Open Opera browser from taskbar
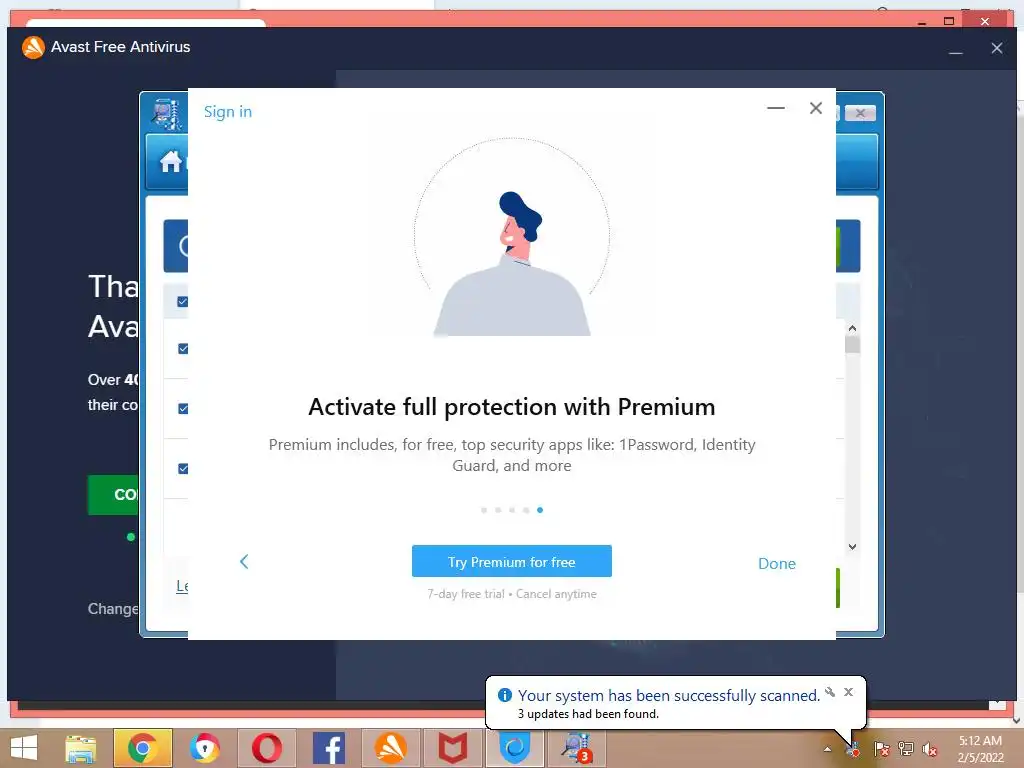 [x=266, y=748]
